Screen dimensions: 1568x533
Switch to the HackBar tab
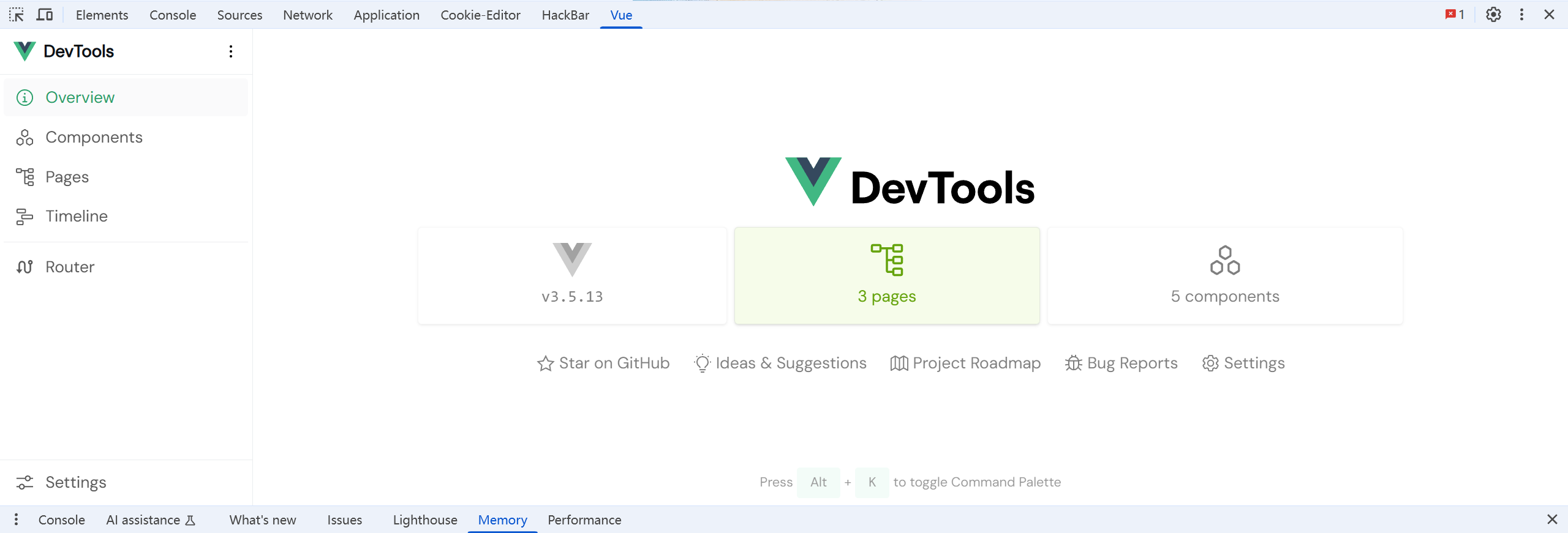click(565, 15)
